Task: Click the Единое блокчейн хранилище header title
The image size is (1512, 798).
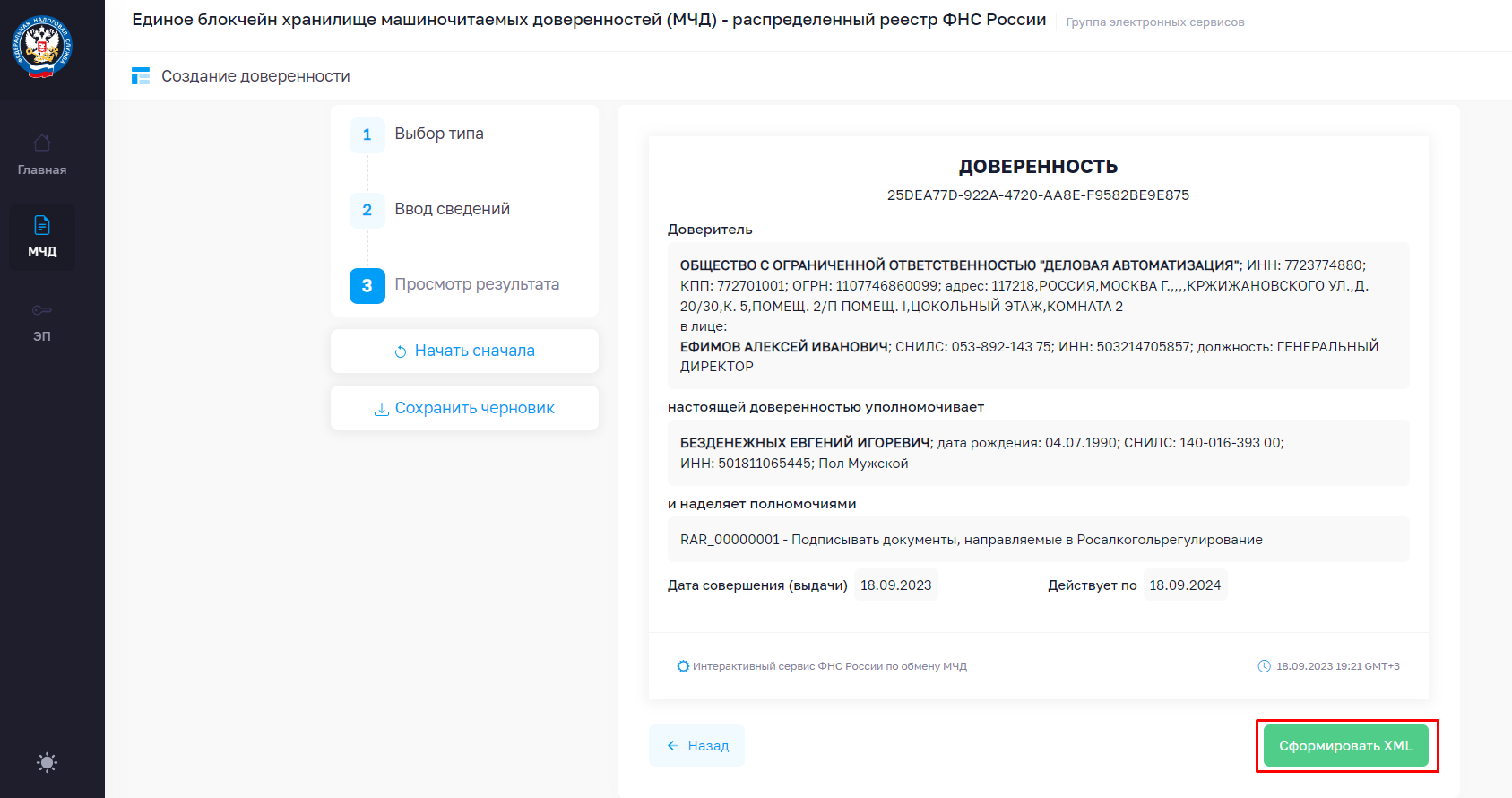Action: (x=589, y=20)
